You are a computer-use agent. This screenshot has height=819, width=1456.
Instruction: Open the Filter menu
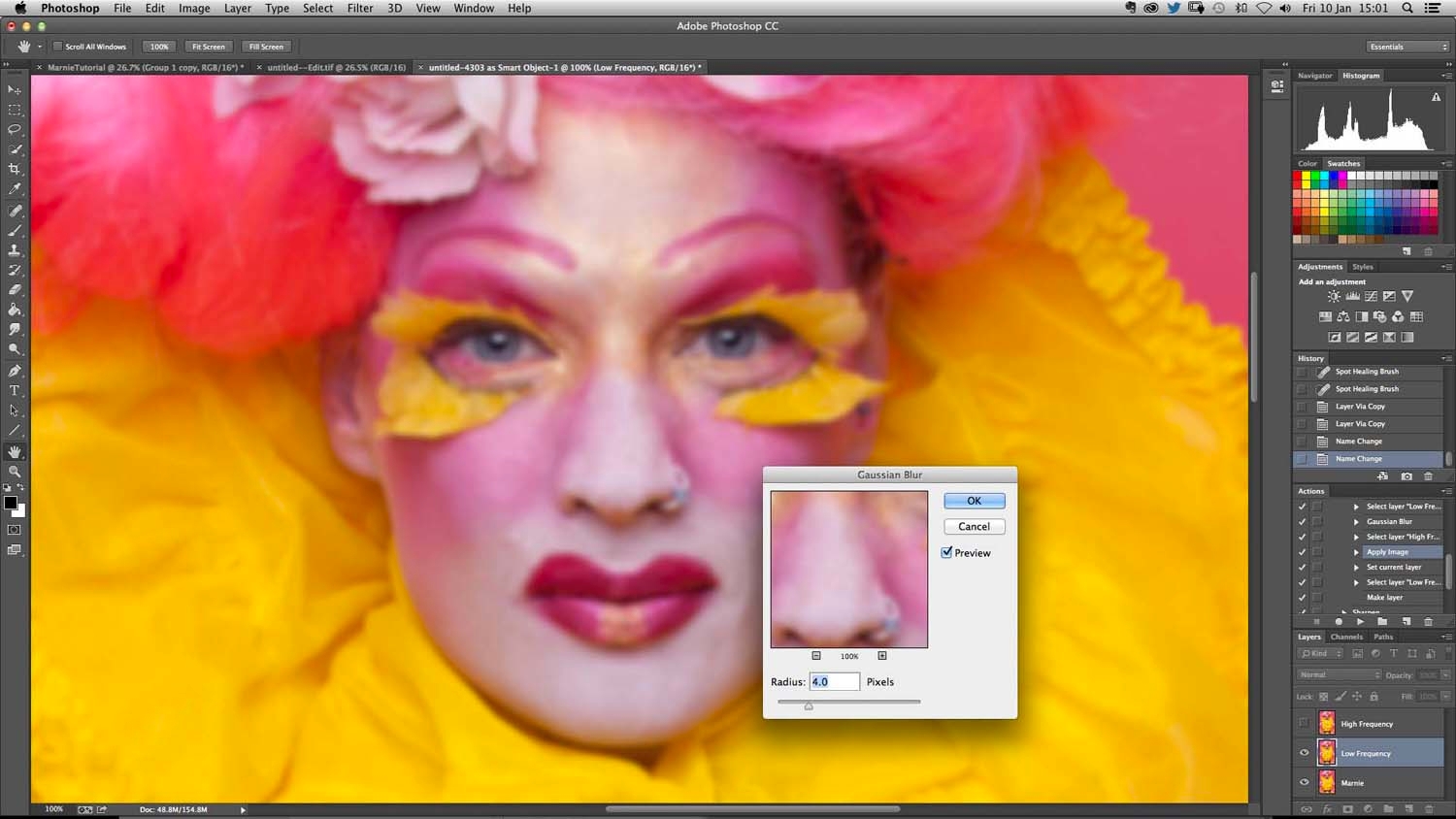point(360,8)
